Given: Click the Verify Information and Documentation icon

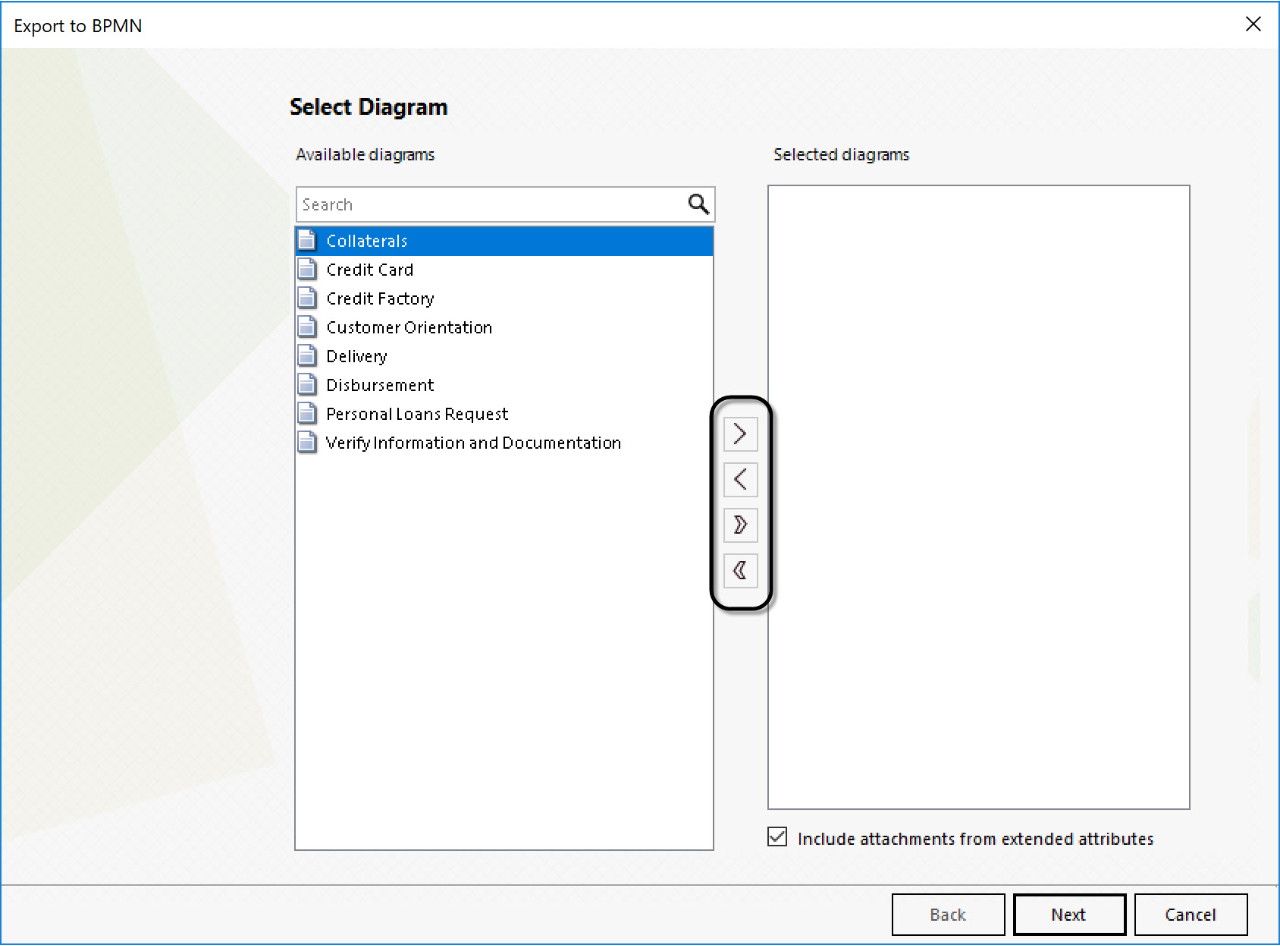Looking at the screenshot, I should [x=308, y=443].
